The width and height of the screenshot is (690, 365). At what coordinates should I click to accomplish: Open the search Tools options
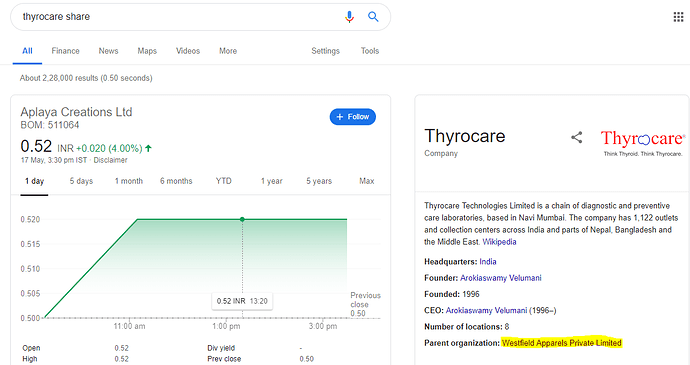370,51
